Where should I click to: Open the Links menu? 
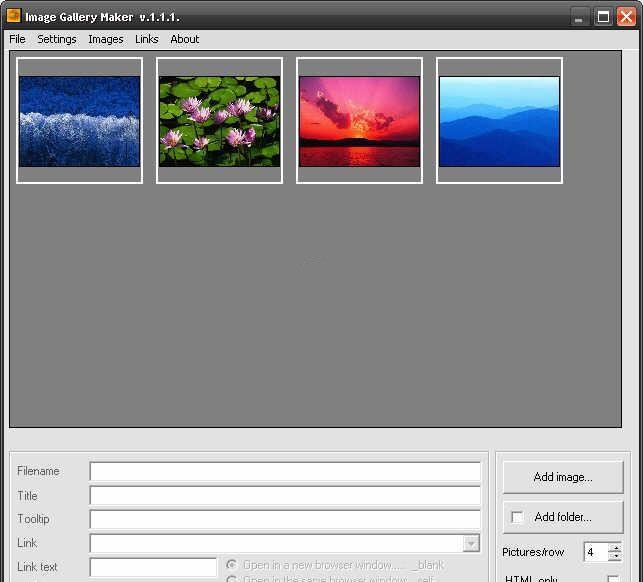point(147,39)
